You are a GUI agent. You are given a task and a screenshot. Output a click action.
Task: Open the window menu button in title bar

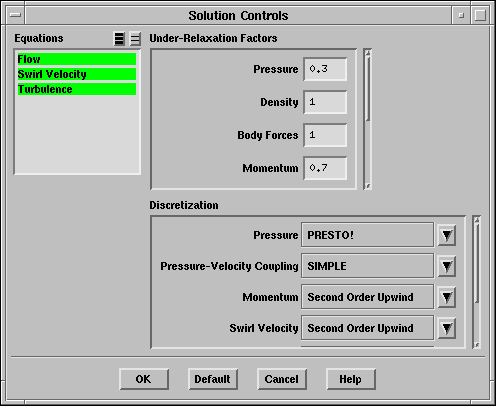pyautogui.click(x=15, y=15)
